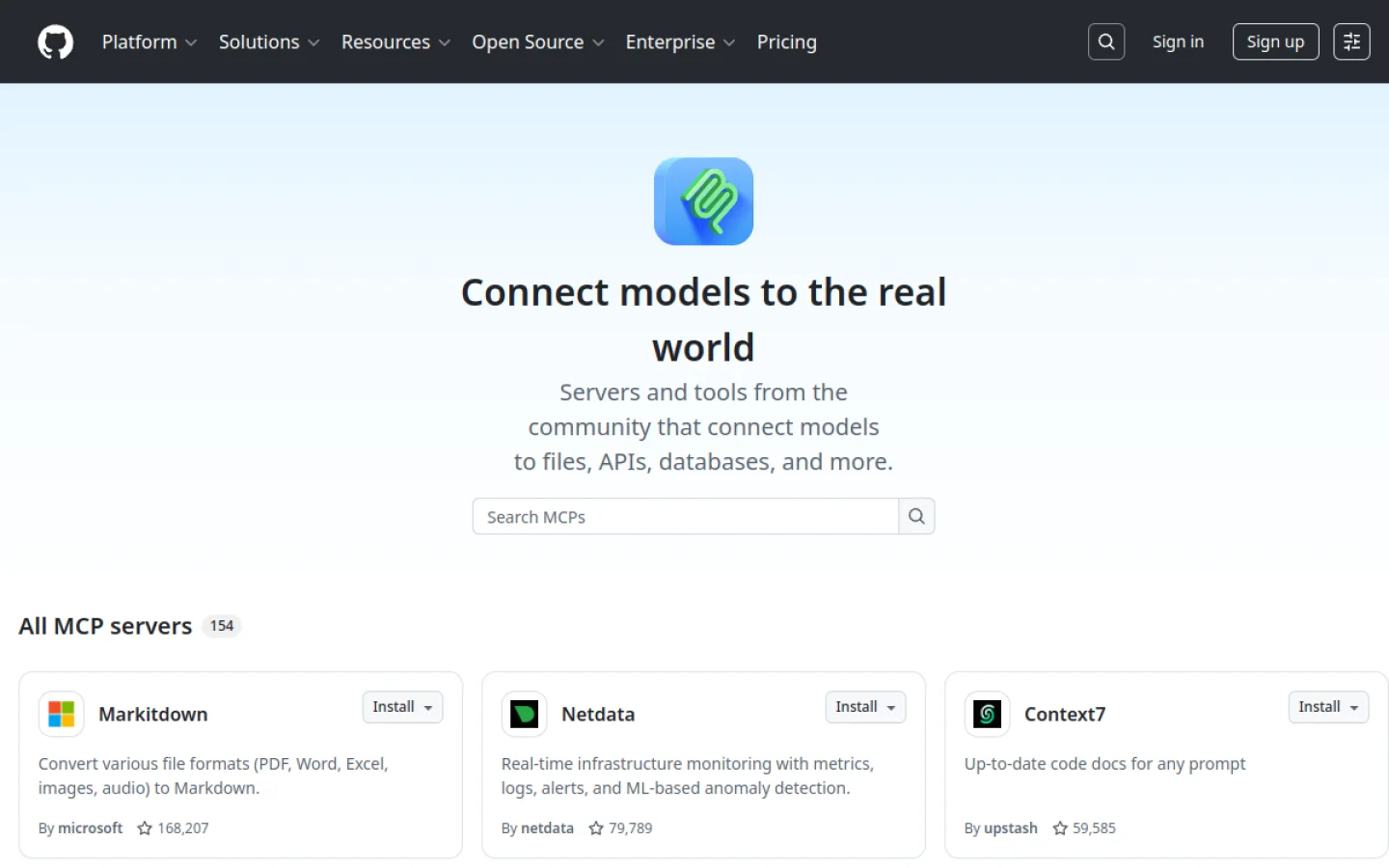Click "Up-to-date code docs for any prompt"
This screenshot has height=868, width=1389.
(1104, 764)
